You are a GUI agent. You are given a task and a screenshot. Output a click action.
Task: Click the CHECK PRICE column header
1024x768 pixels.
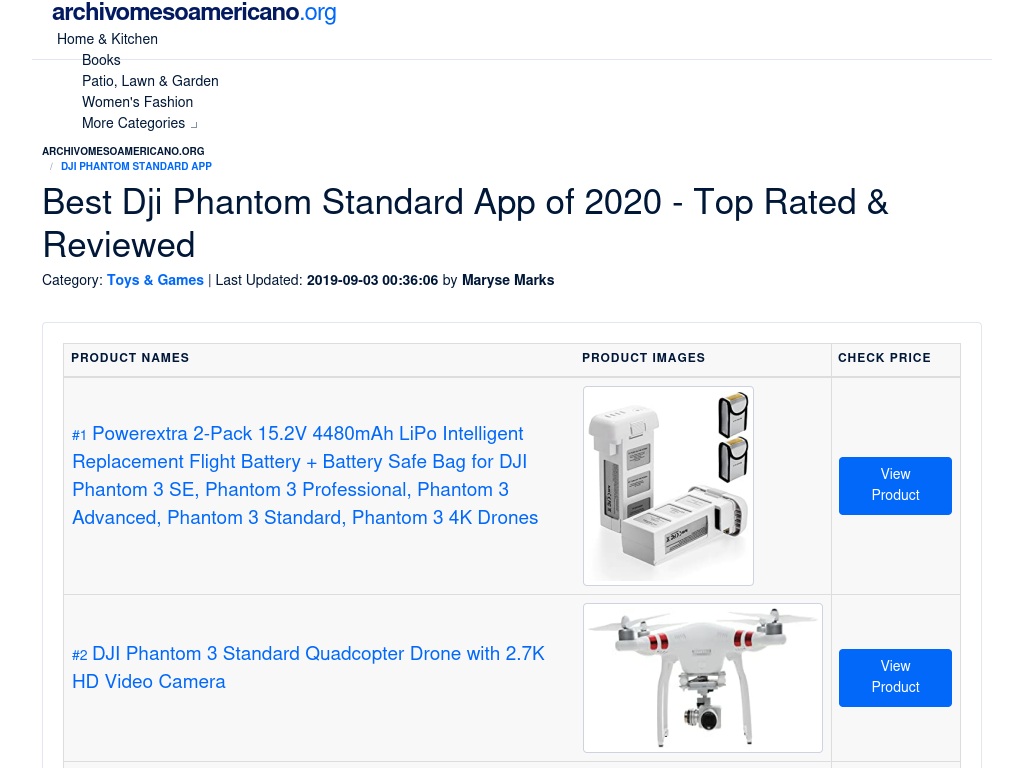884,358
